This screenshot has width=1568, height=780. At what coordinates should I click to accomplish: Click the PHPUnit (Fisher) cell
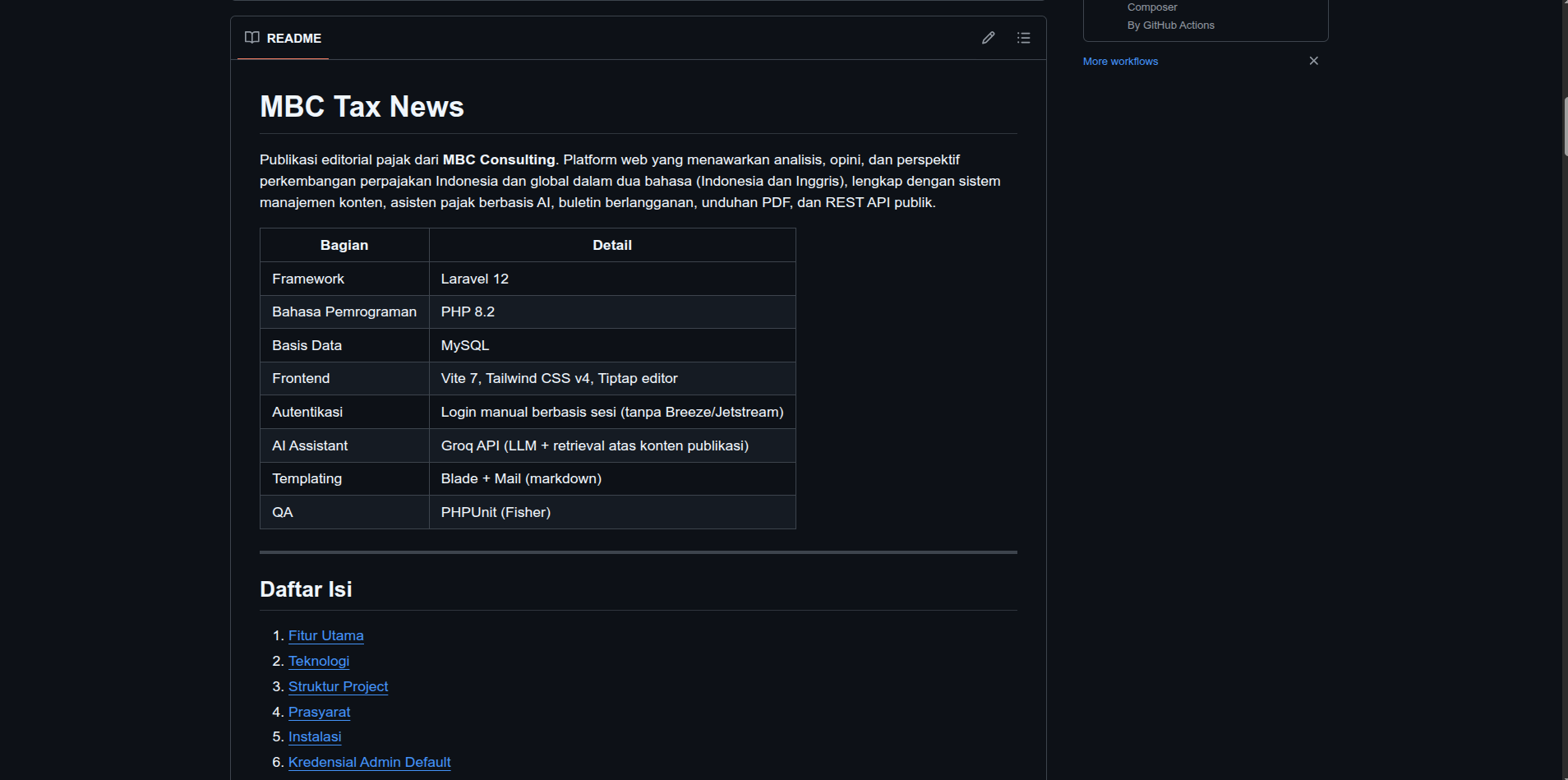click(612, 512)
